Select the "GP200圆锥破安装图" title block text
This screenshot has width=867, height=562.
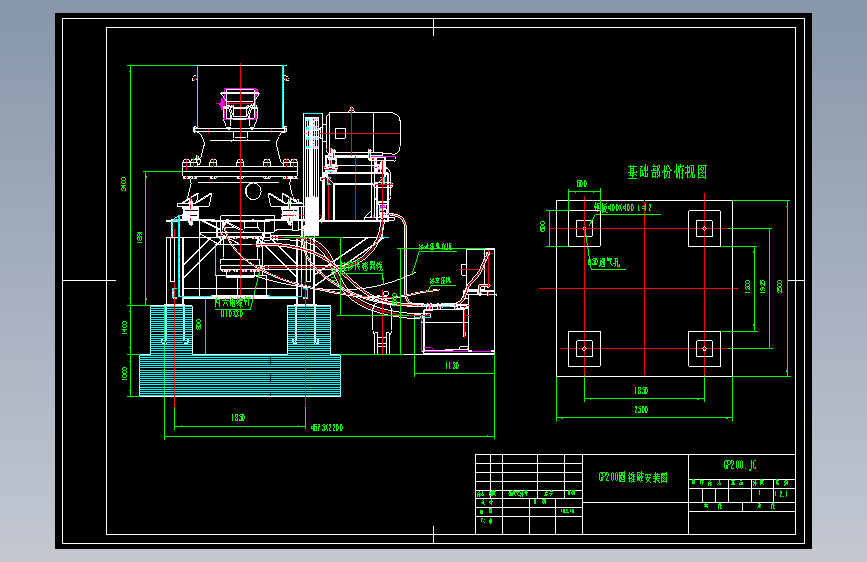pyautogui.click(x=633, y=477)
